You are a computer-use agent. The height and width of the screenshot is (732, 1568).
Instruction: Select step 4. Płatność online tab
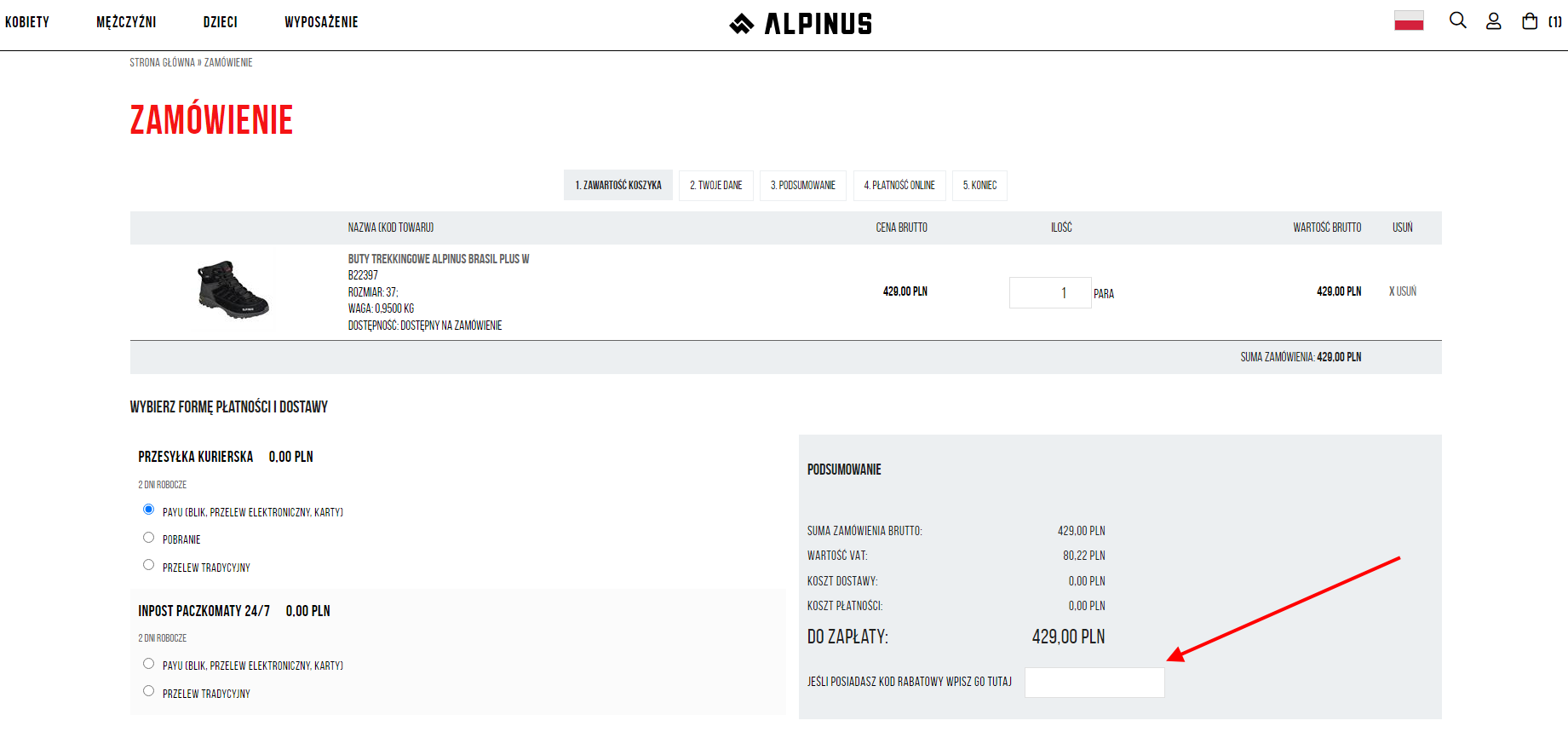click(x=899, y=185)
